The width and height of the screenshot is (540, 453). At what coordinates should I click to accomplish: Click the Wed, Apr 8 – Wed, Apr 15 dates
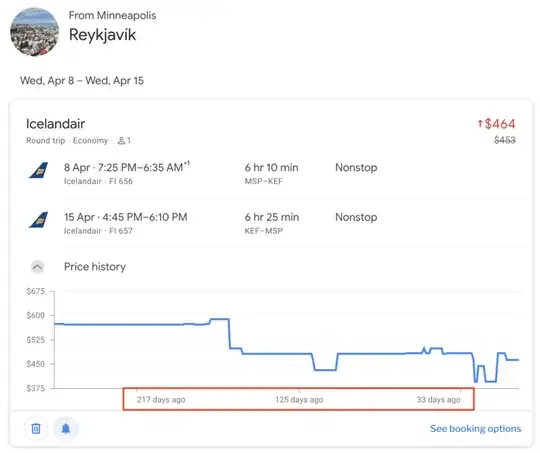pyautogui.click(x=82, y=81)
